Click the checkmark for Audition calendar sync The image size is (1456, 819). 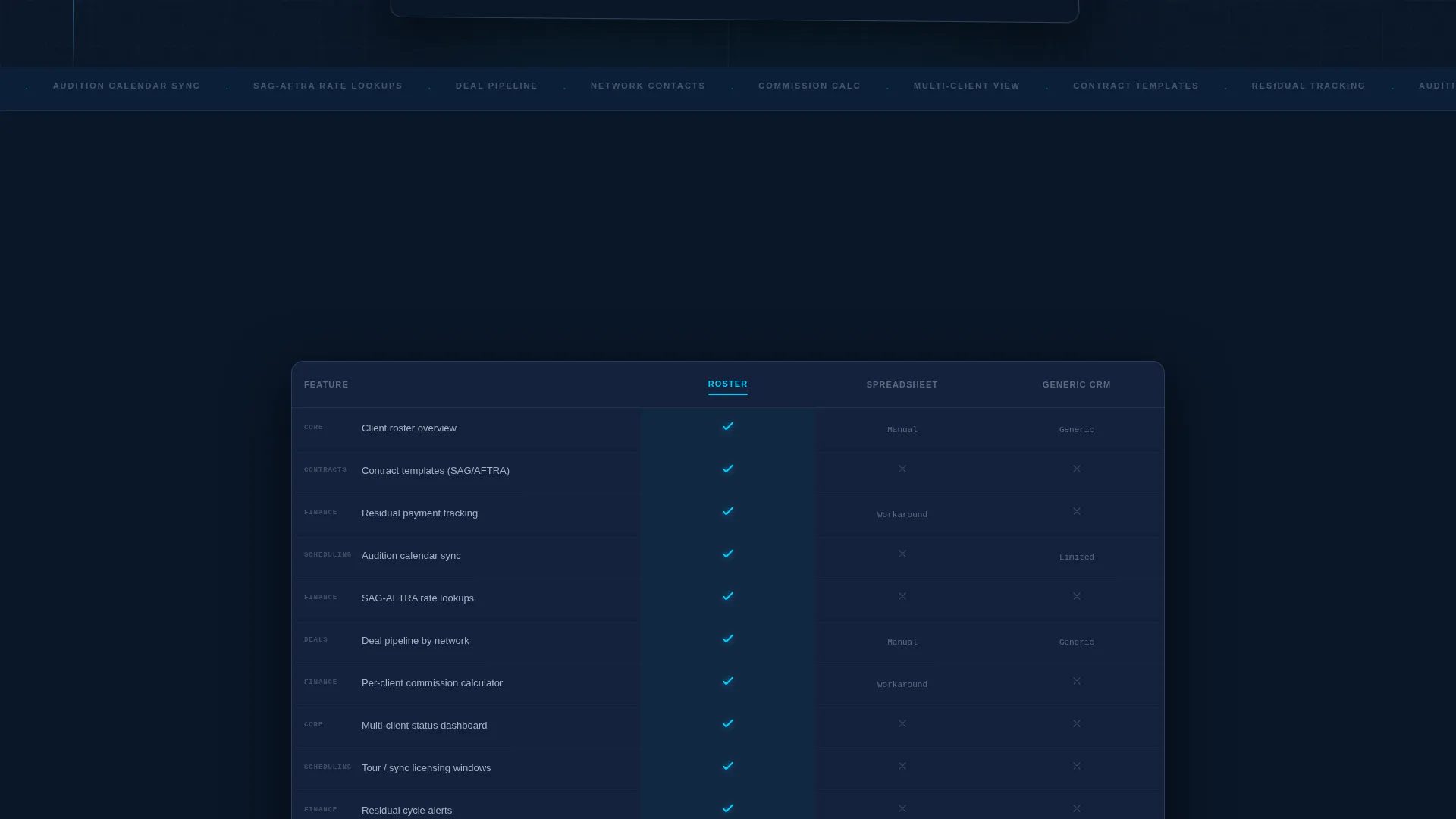[x=728, y=554]
